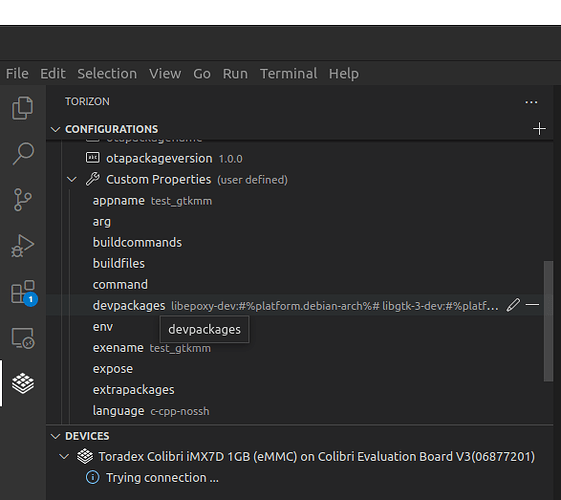Click the Trying connection status row
Viewport: 561px width, 500px height.
click(300, 477)
